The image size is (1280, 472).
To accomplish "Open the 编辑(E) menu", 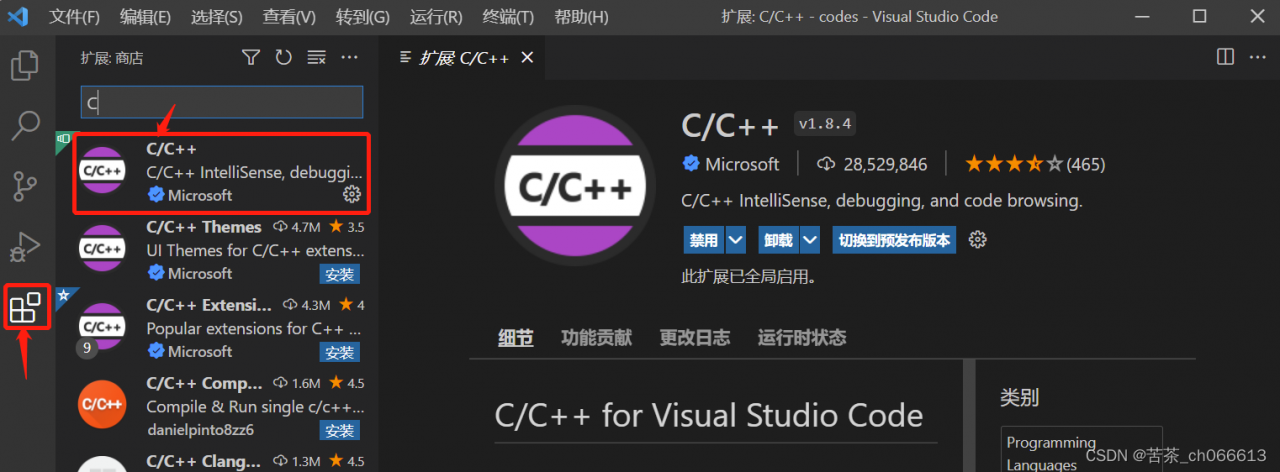I will pyautogui.click(x=145, y=17).
